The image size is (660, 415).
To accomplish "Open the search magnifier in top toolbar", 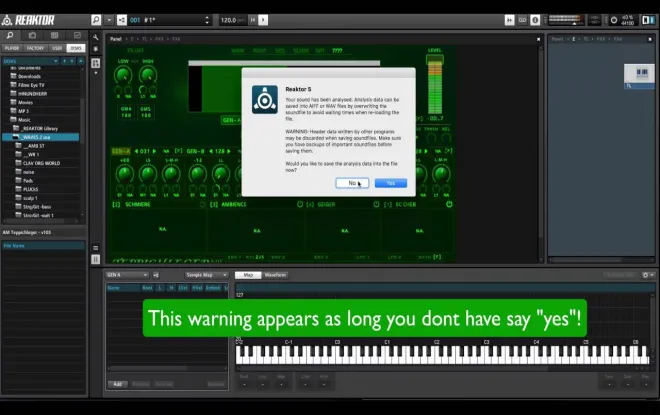I will 96,20.
